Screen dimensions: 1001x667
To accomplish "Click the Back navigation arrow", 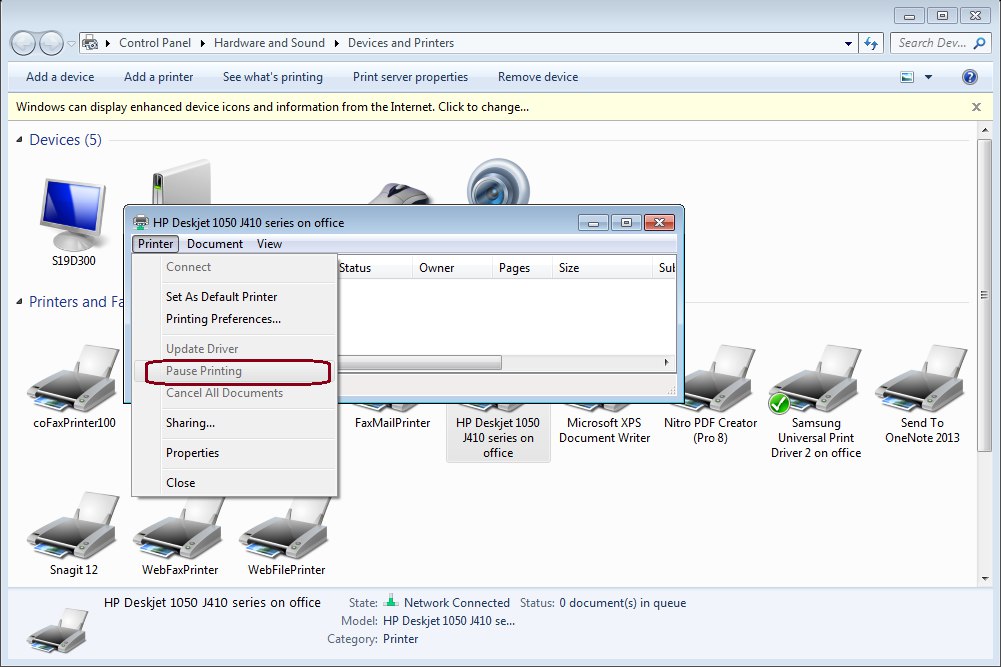I will (23, 43).
